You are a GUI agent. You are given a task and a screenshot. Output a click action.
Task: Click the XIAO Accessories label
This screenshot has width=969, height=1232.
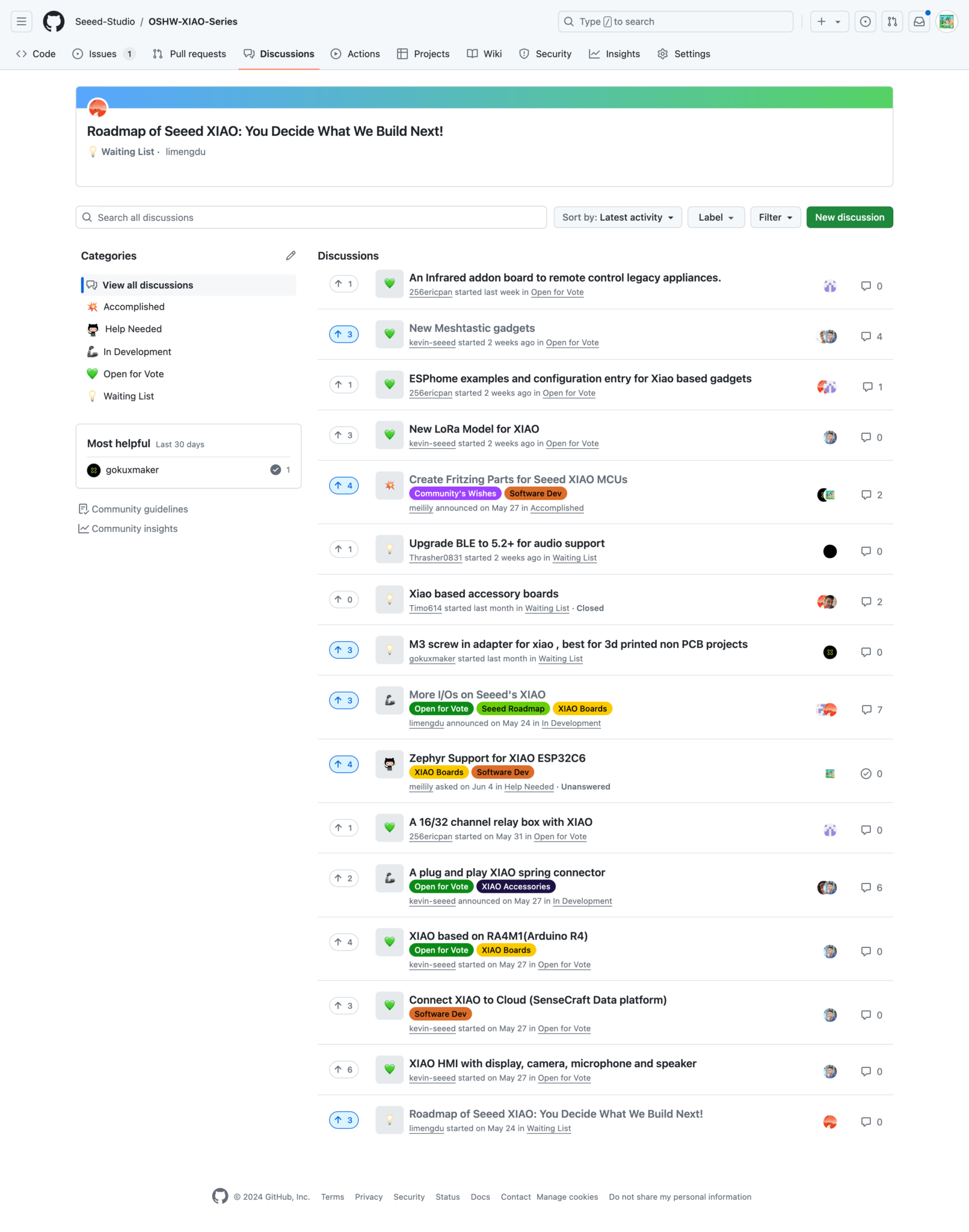[x=515, y=886]
